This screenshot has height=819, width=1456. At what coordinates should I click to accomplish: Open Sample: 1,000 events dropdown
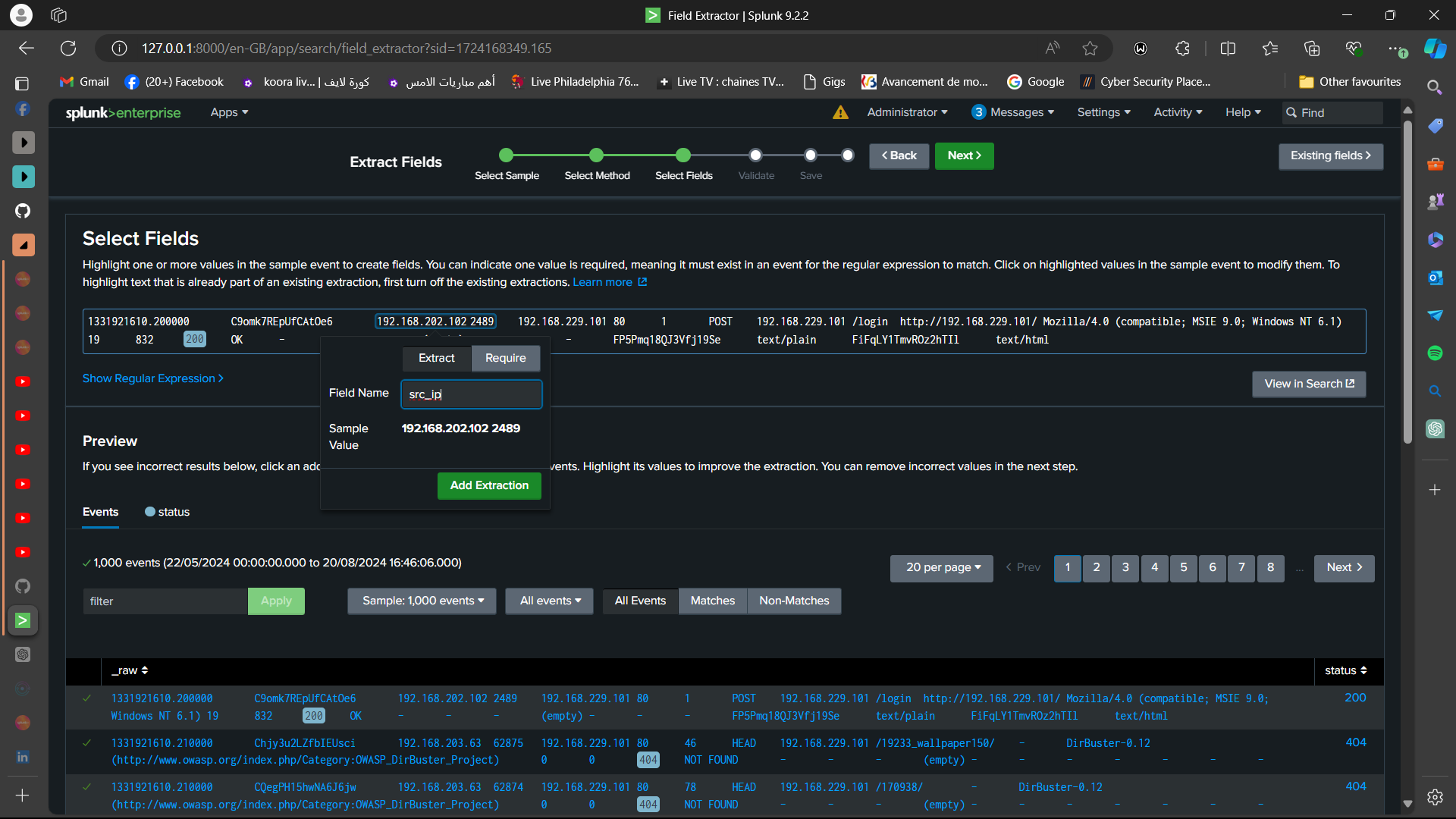[x=422, y=601]
